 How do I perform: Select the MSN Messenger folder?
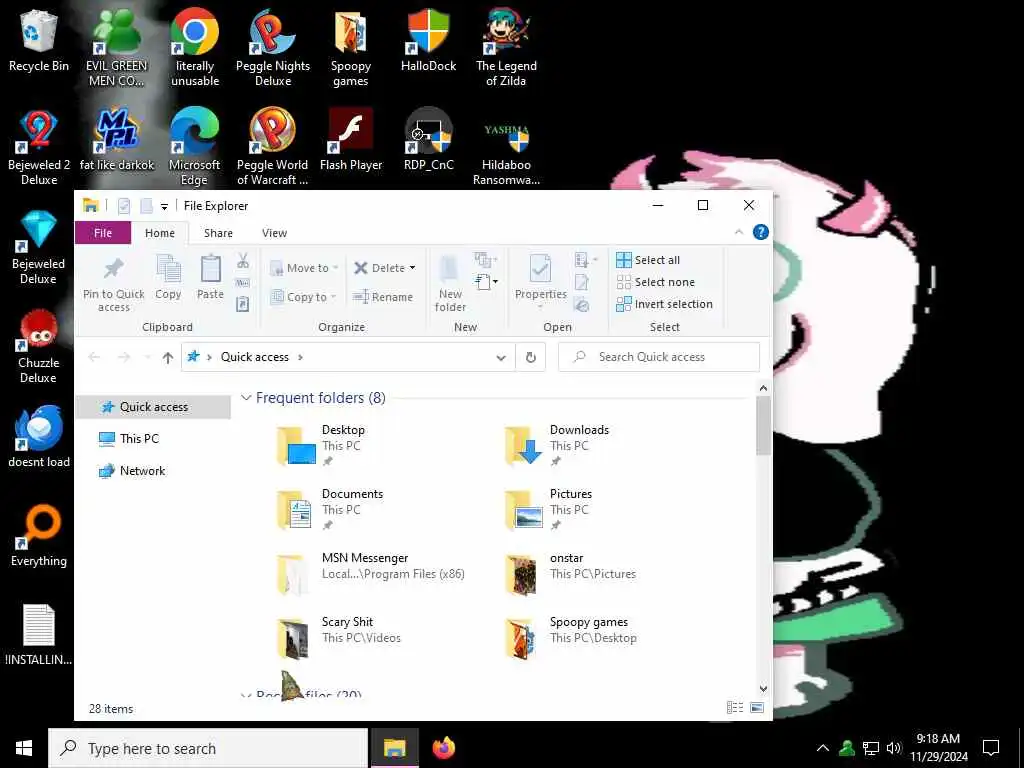pyautogui.click(x=371, y=573)
